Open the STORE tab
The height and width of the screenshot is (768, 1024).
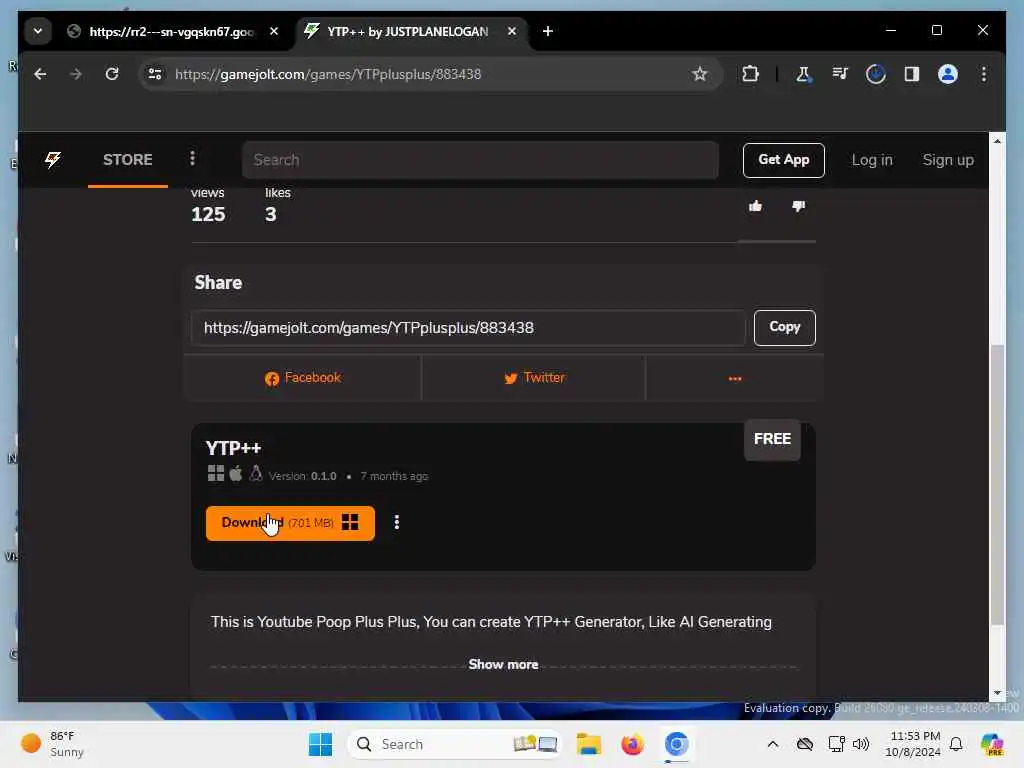pos(127,159)
